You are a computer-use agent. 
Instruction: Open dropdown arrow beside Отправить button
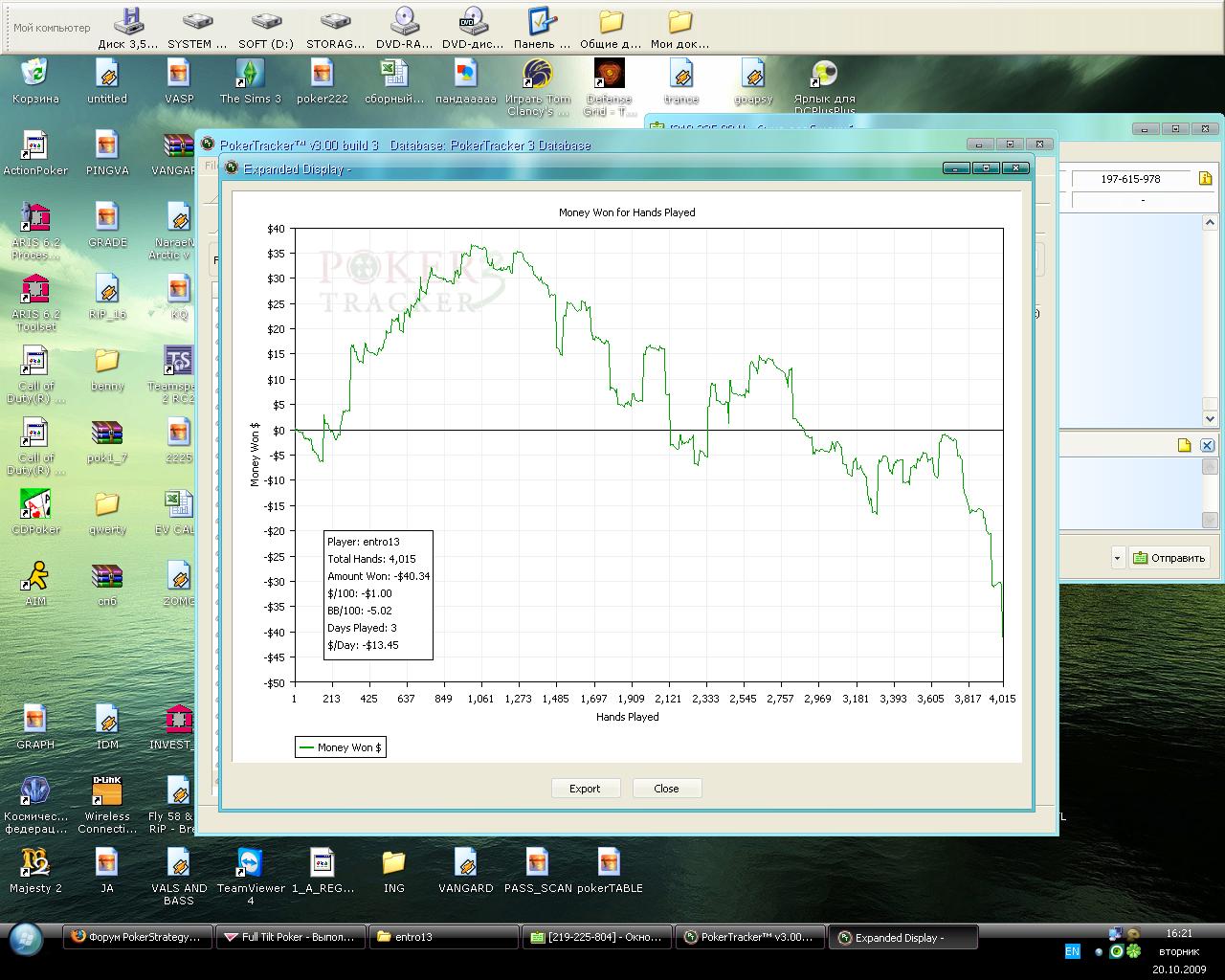tap(1117, 558)
